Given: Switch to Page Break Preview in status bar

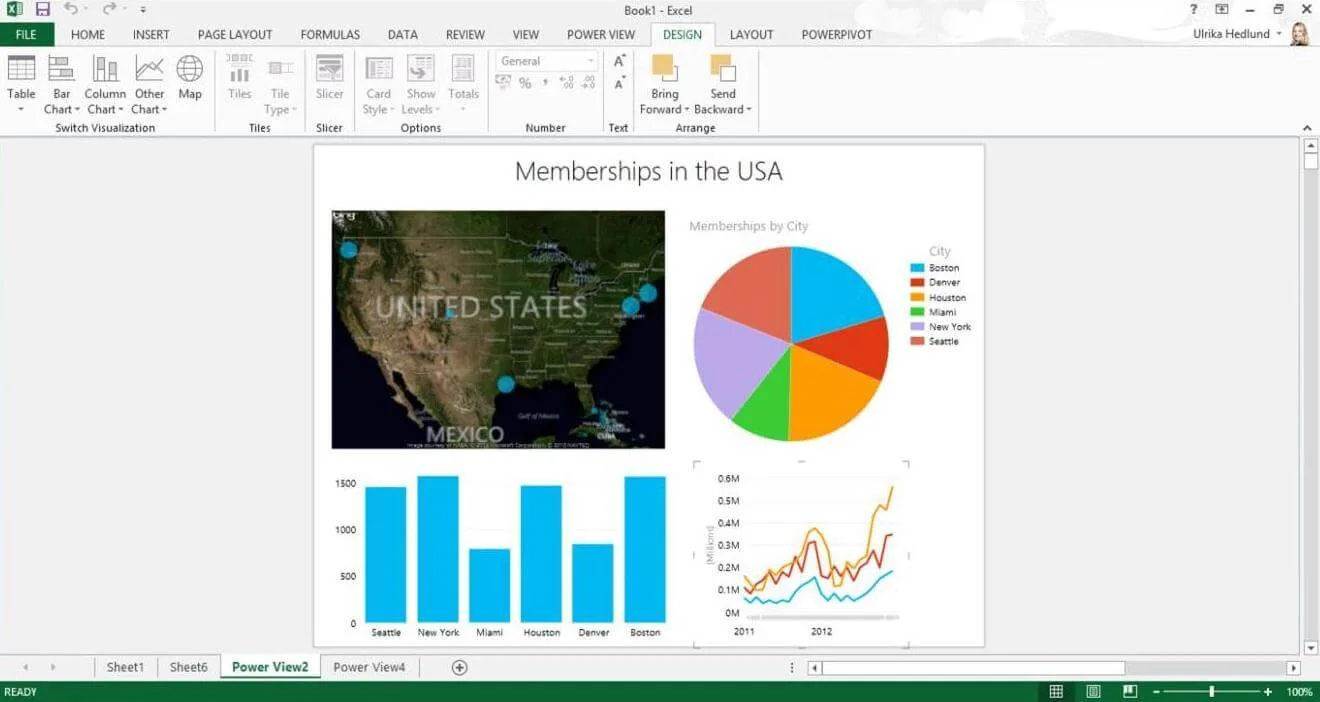Looking at the screenshot, I should coord(1130,691).
